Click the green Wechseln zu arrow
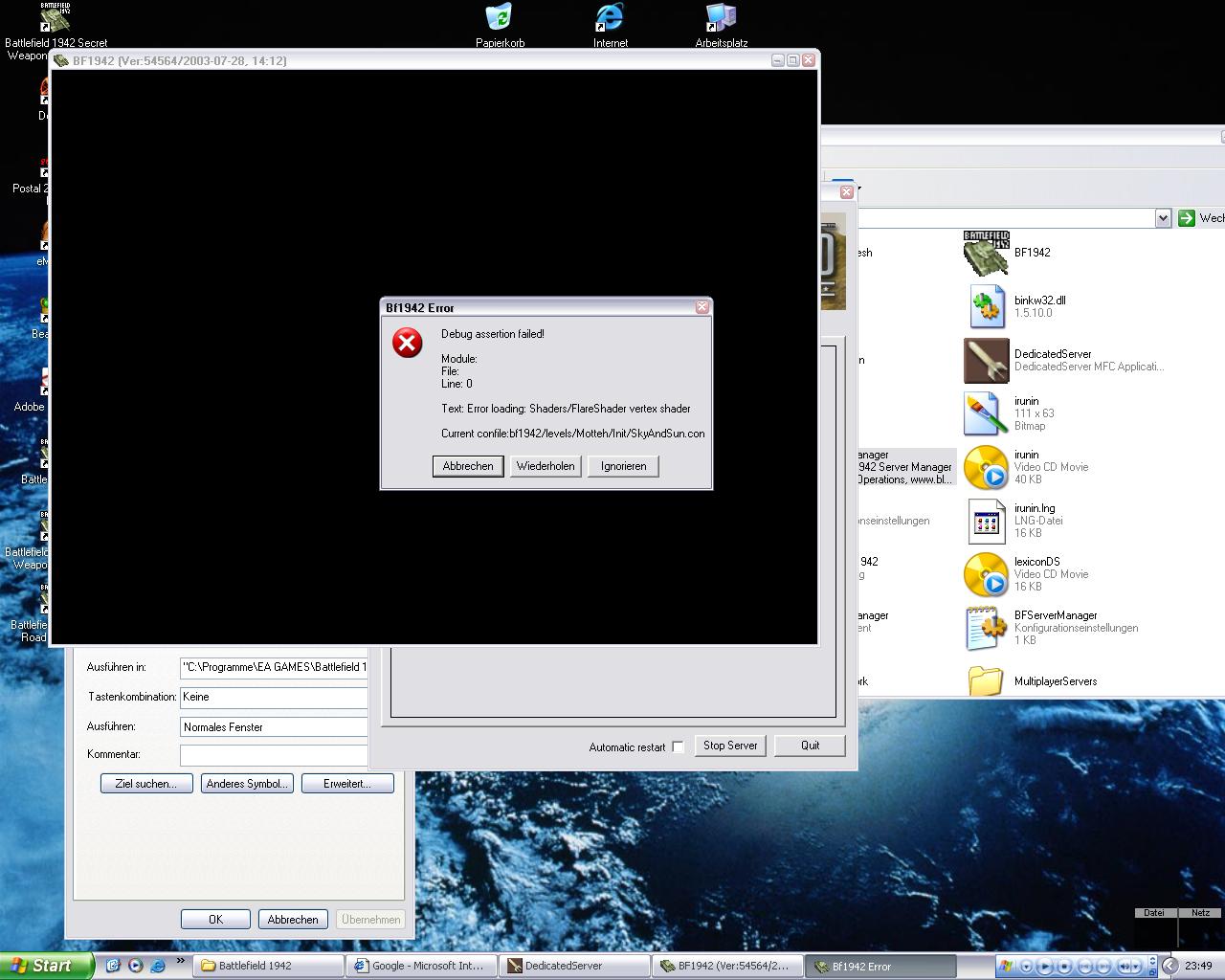The height and width of the screenshot is (980, 1225). (1187, 218)
